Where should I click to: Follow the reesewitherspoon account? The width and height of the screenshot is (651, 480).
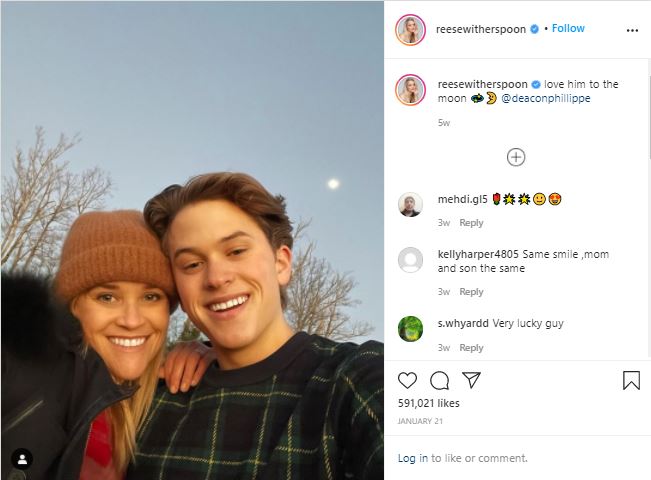coord(568,28)
